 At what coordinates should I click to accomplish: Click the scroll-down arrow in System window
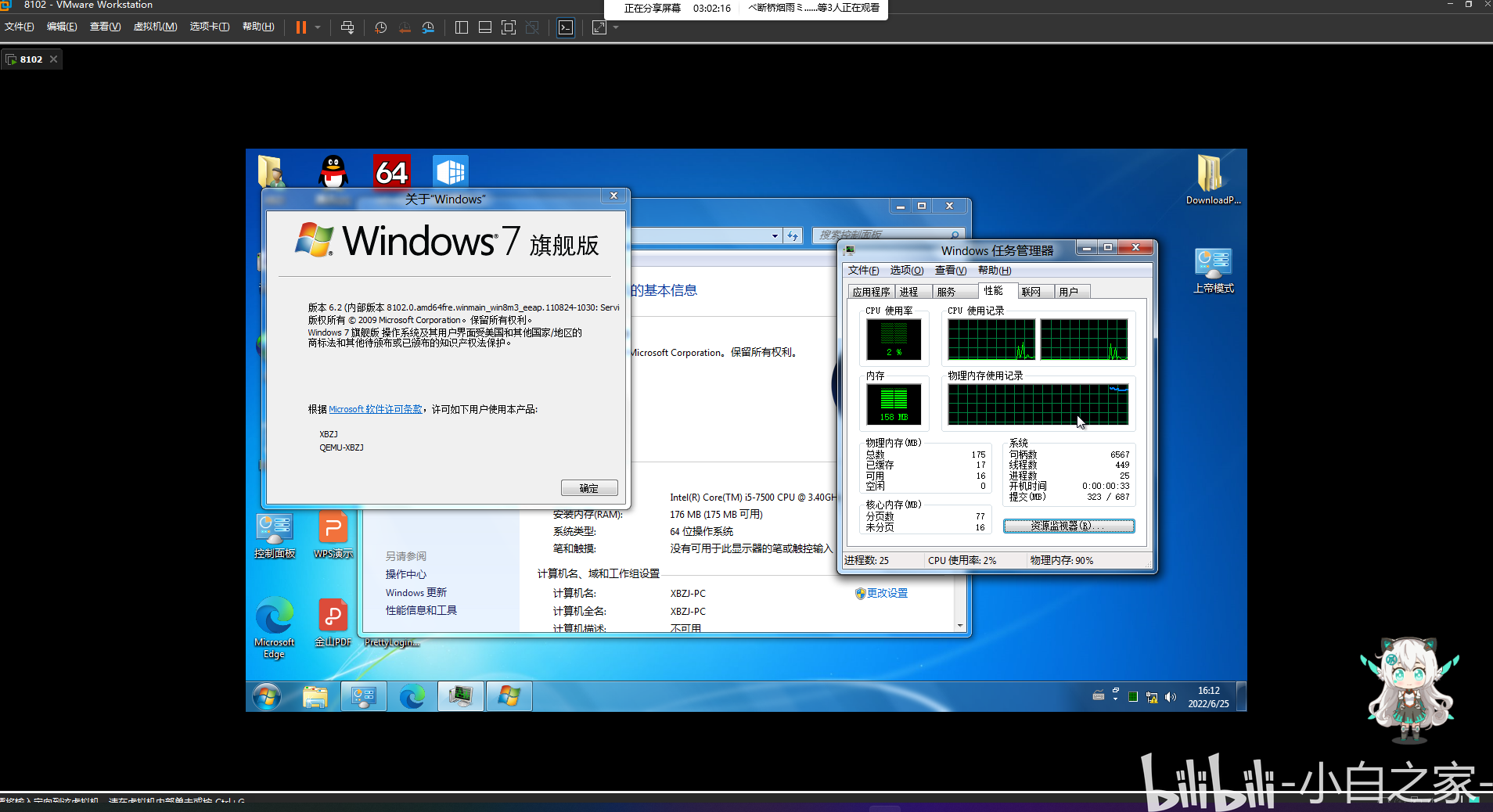click(x=960, y=625)
